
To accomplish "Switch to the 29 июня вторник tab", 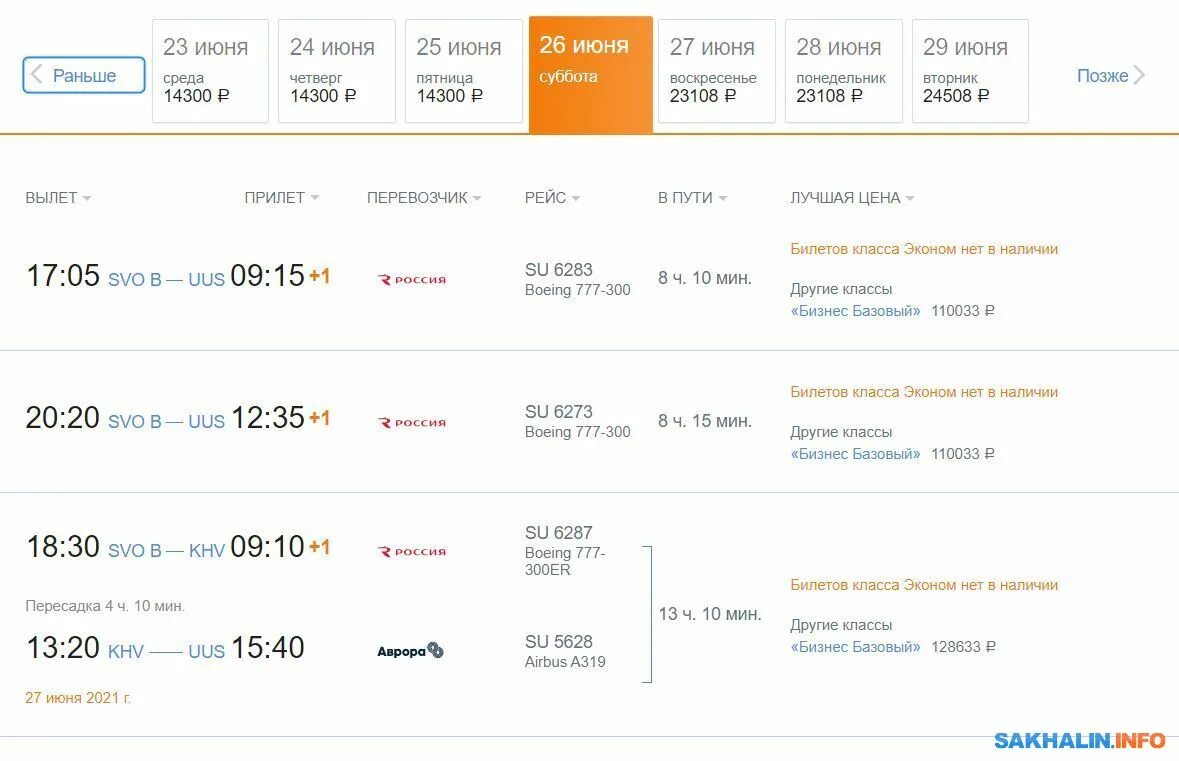I will click(969, 71).
